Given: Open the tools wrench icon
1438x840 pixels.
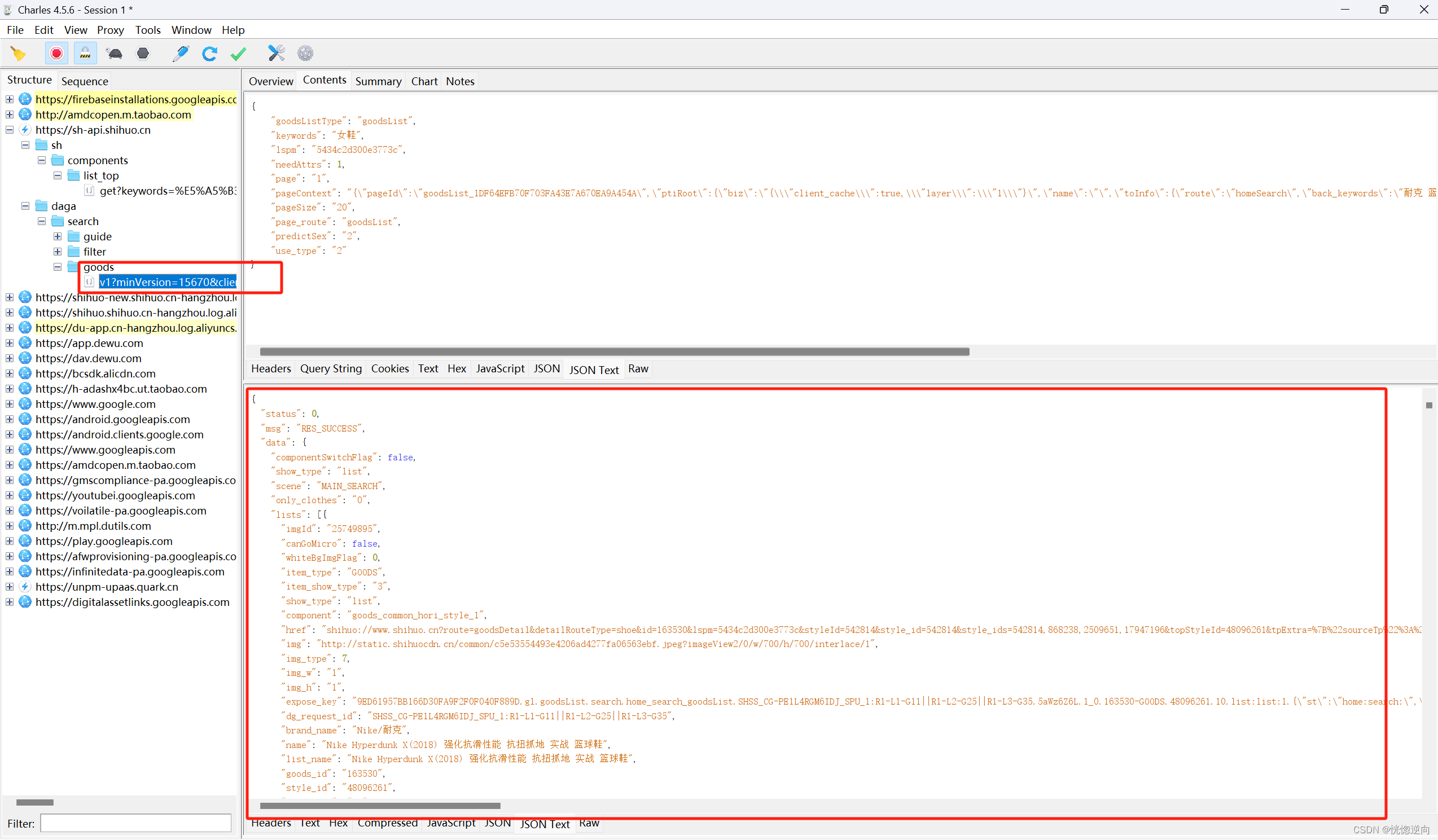Looking at the screenshot, I should coord(276,54).
